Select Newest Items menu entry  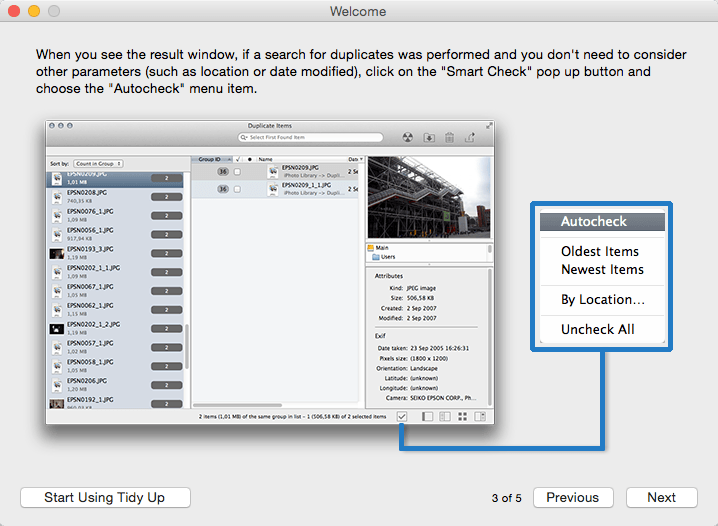pyautogui.click(x=602, y=269)
